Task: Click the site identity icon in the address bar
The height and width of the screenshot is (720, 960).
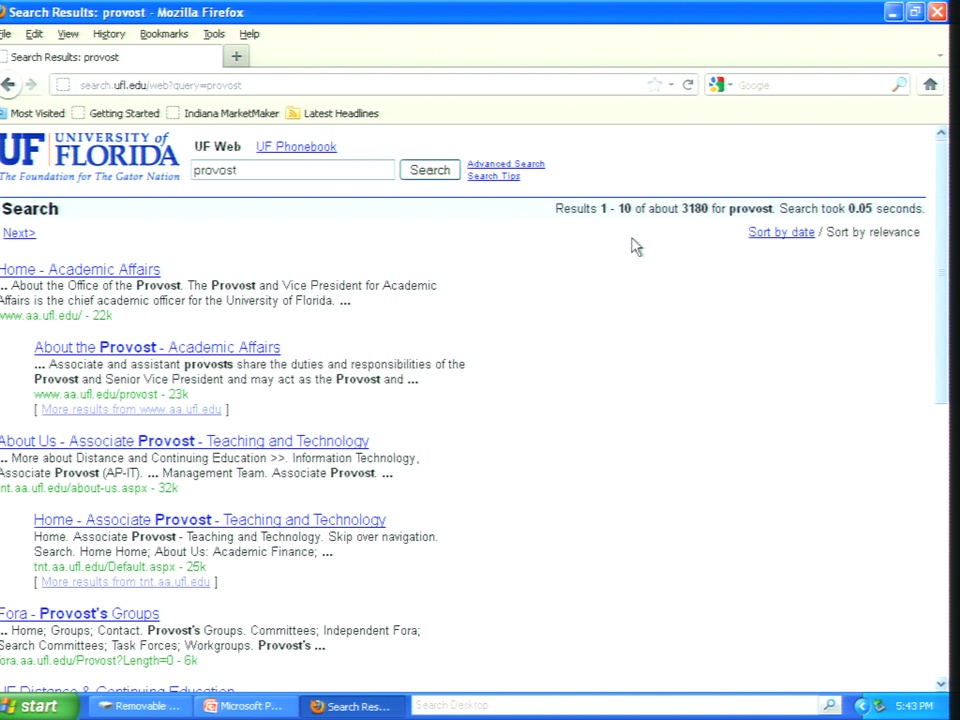Action: click(63, 85)
